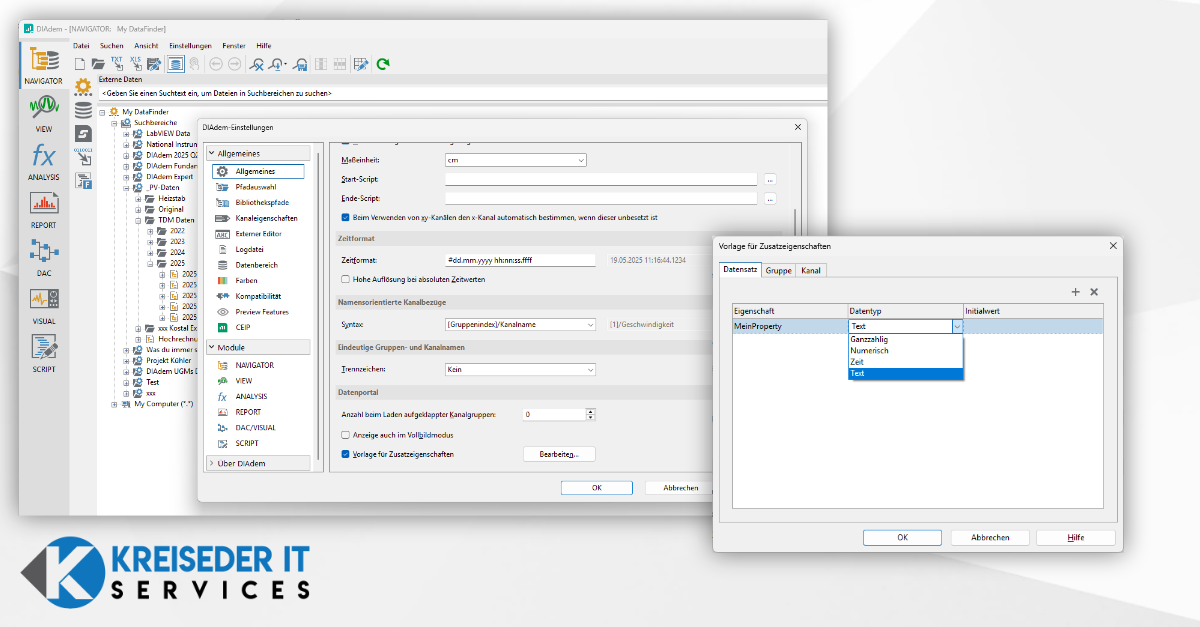The height and width of the screenshot is (627, 1200).
Task: Expand the My Computer tree node
Action: pyautogui.click(x=114, y=404)
